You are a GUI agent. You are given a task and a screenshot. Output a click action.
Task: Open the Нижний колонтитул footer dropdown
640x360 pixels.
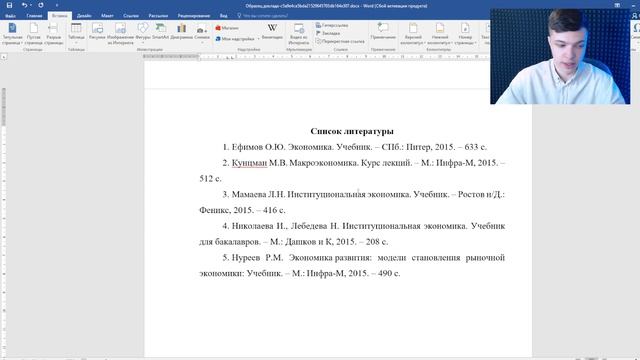[440, 34]
